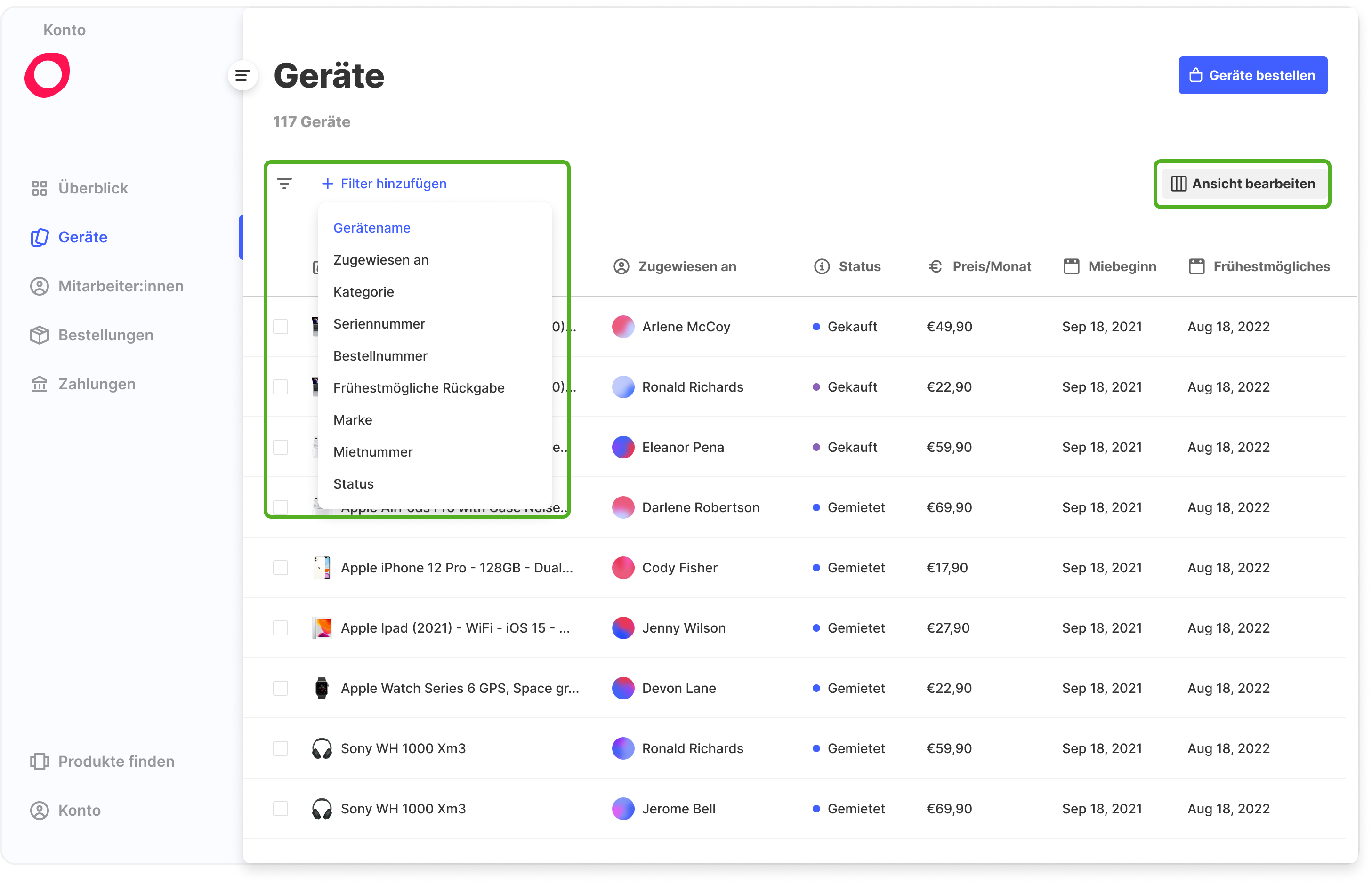Click Miebeginn column header
Image resolution: width=1372 pixels, height=884 pixels.
click(x=1110, y=266)
